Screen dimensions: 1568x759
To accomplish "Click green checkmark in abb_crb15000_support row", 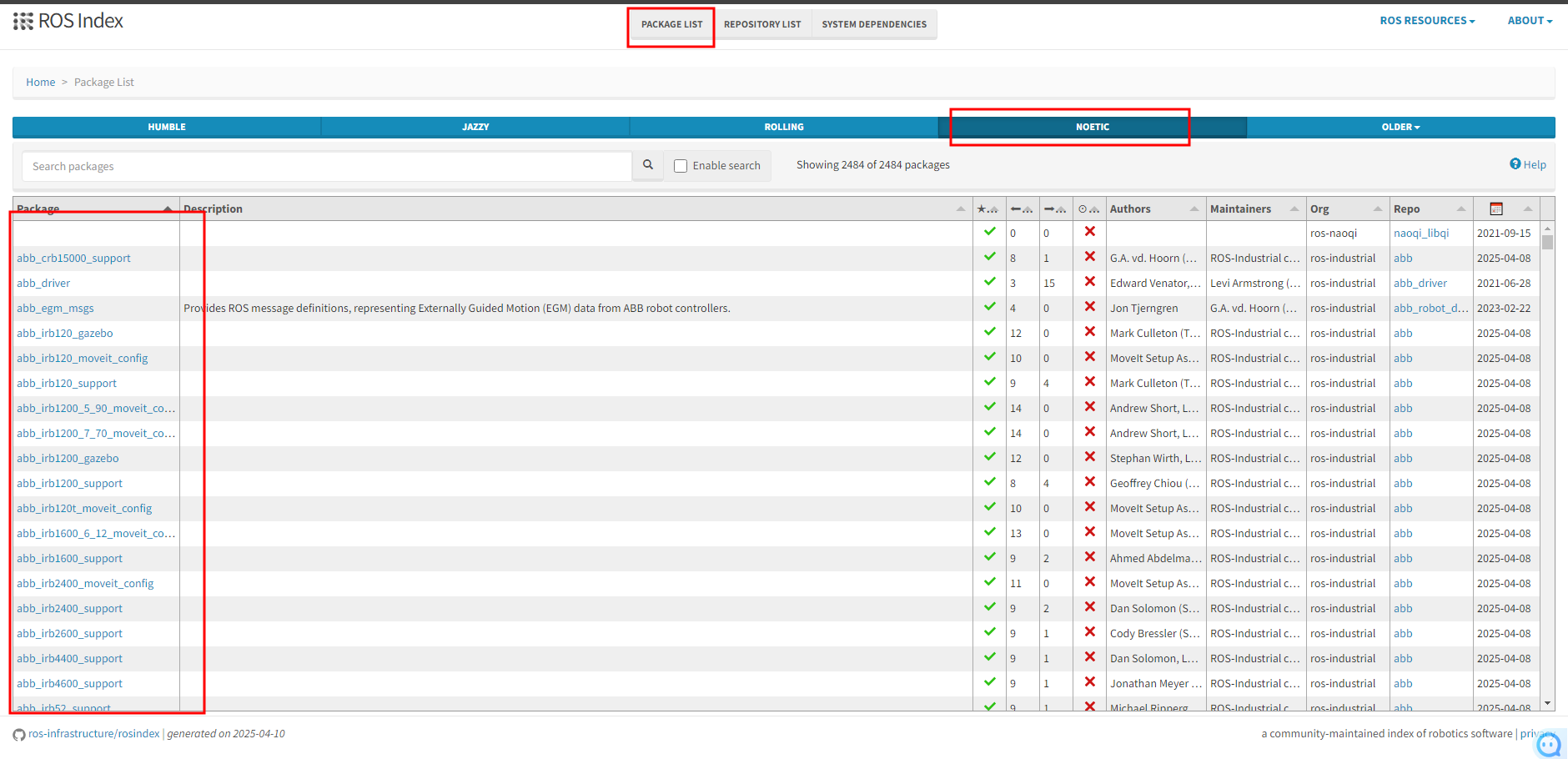I will click(990, 257).
